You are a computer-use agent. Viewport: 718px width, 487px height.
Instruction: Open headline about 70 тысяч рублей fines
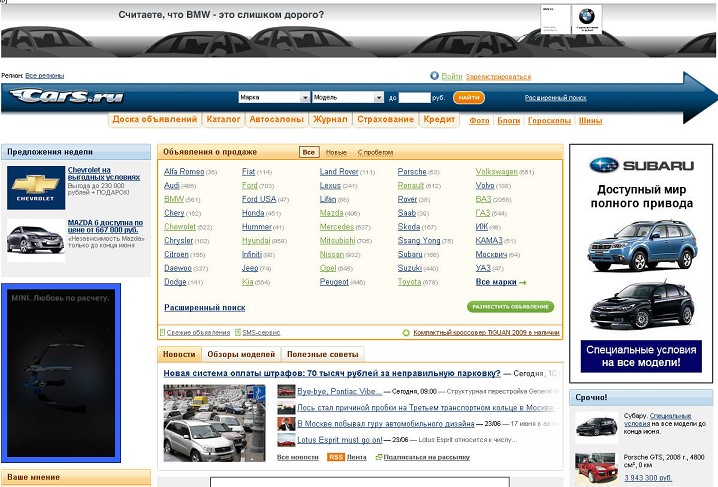[x=332, y=373]
